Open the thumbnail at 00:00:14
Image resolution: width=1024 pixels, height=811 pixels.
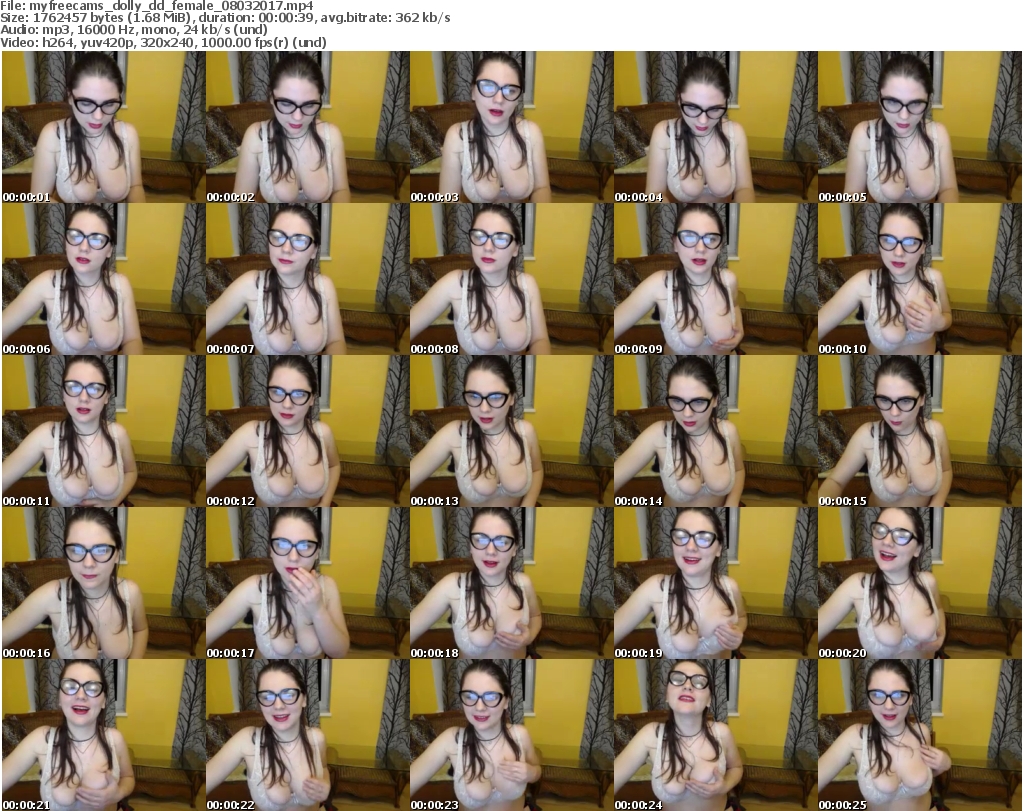tap(716, 431)
